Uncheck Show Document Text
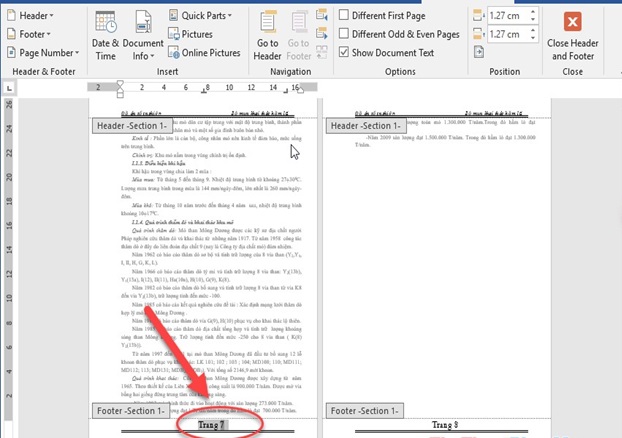The image size is (622, 438). coord(386,53)
